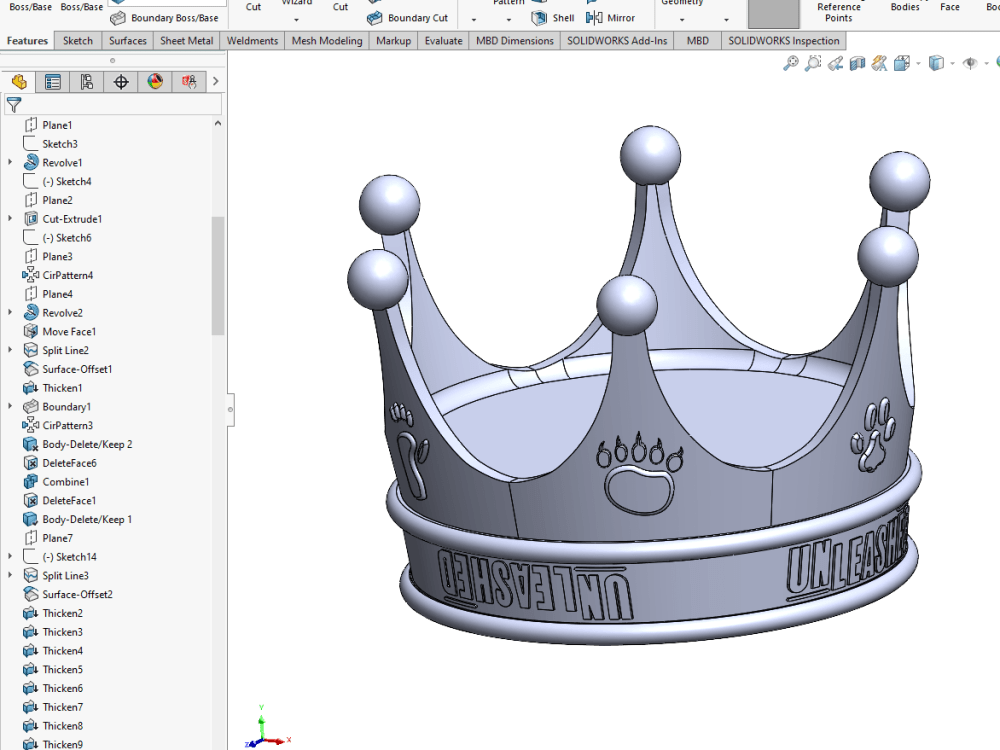This screenshot has width=1000, height=750.
Task: Show more manager tabs with chevron
Action: click(x=216, y=82)
